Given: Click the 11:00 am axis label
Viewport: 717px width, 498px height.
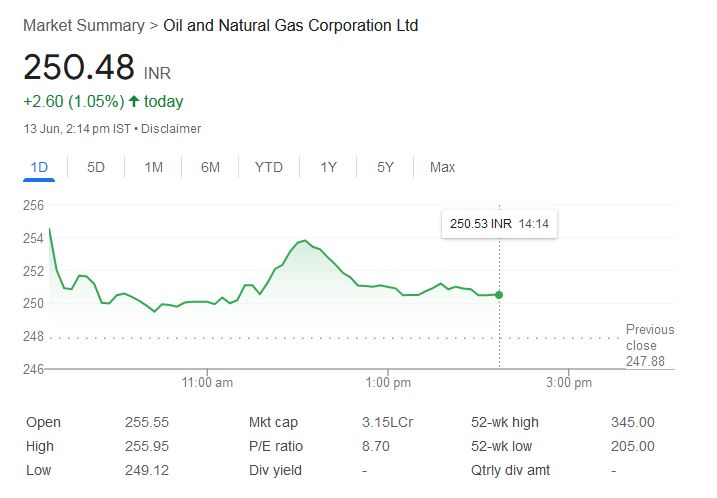Looking at the screenshot, I should click(207, 383).
